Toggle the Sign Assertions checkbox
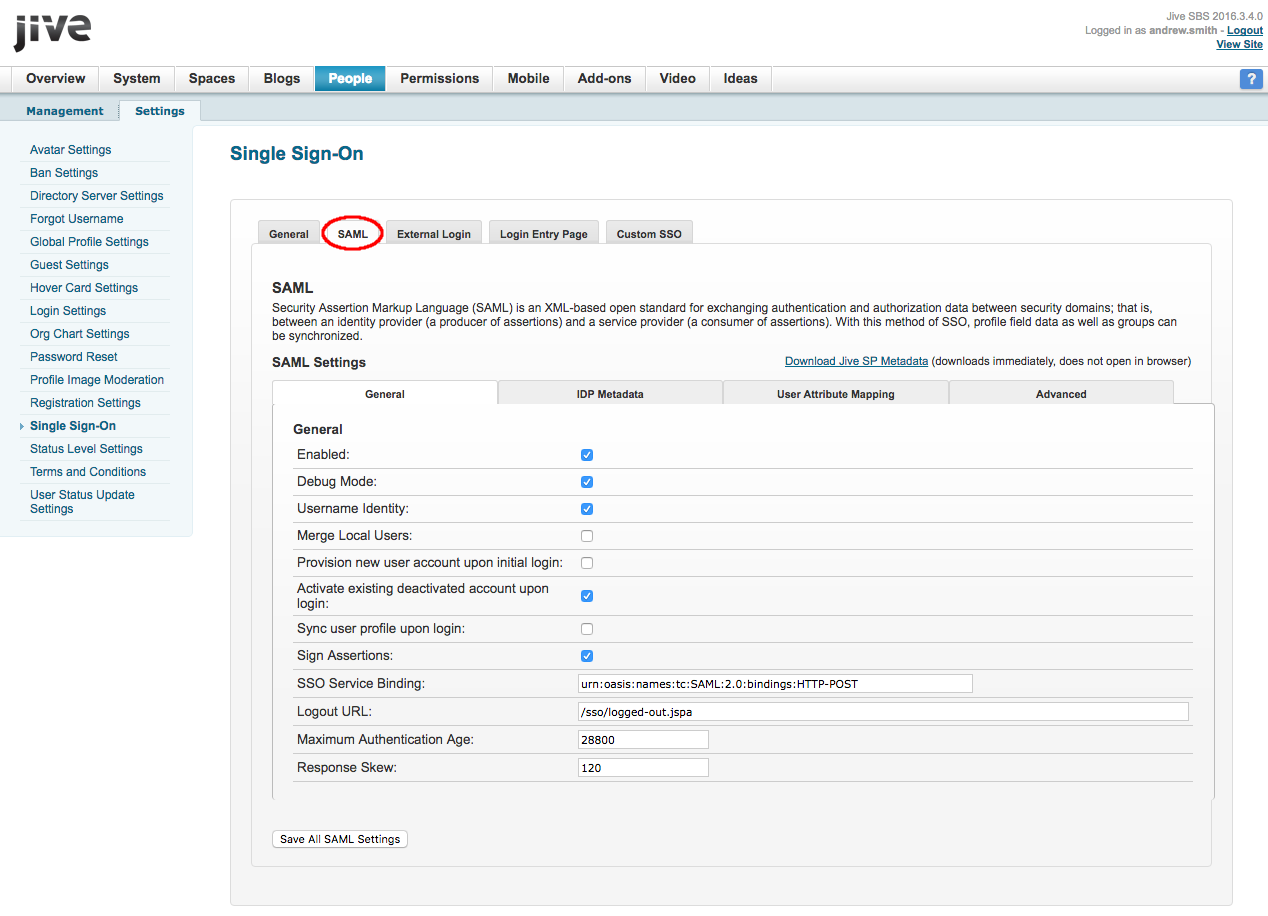The width and height of the screenshot is (1268, 916). [x=587, y=656]
